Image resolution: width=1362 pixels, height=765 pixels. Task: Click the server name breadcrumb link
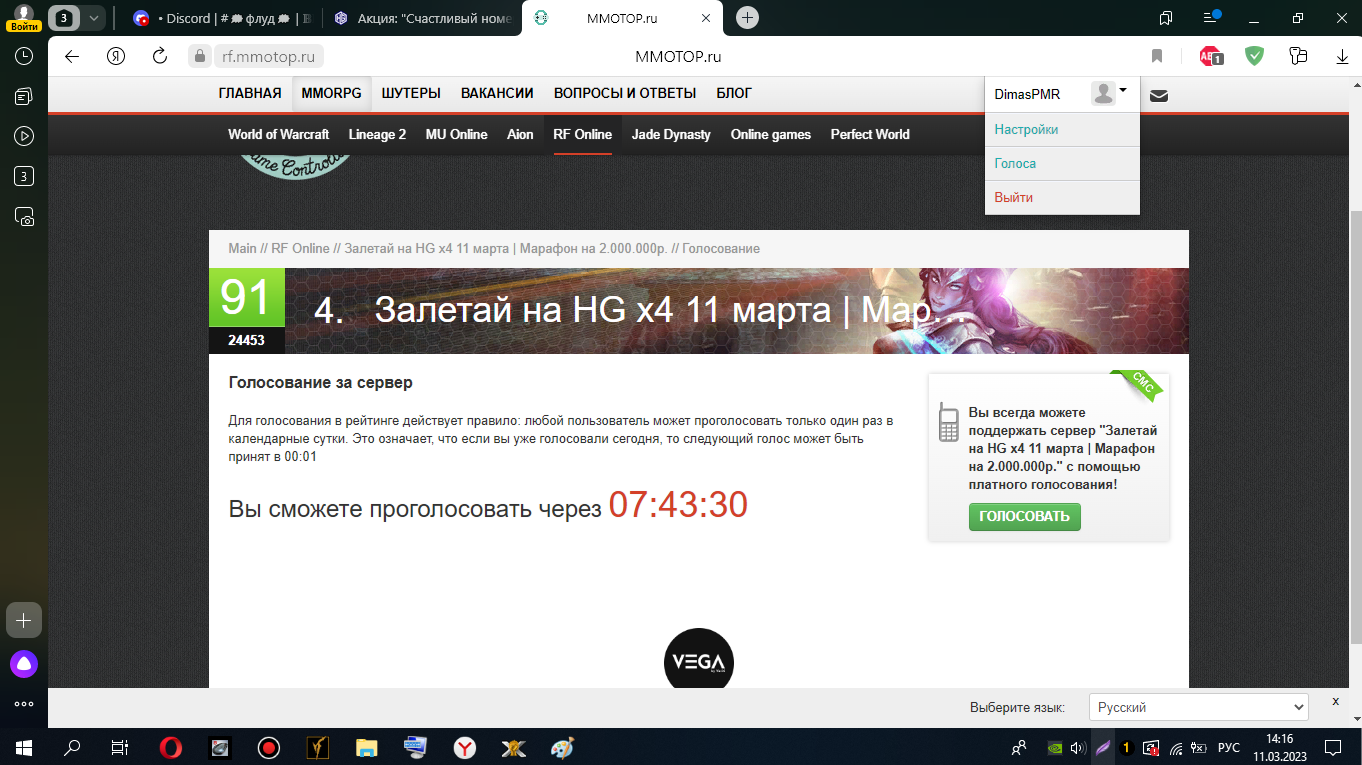(x=505, y=248)
